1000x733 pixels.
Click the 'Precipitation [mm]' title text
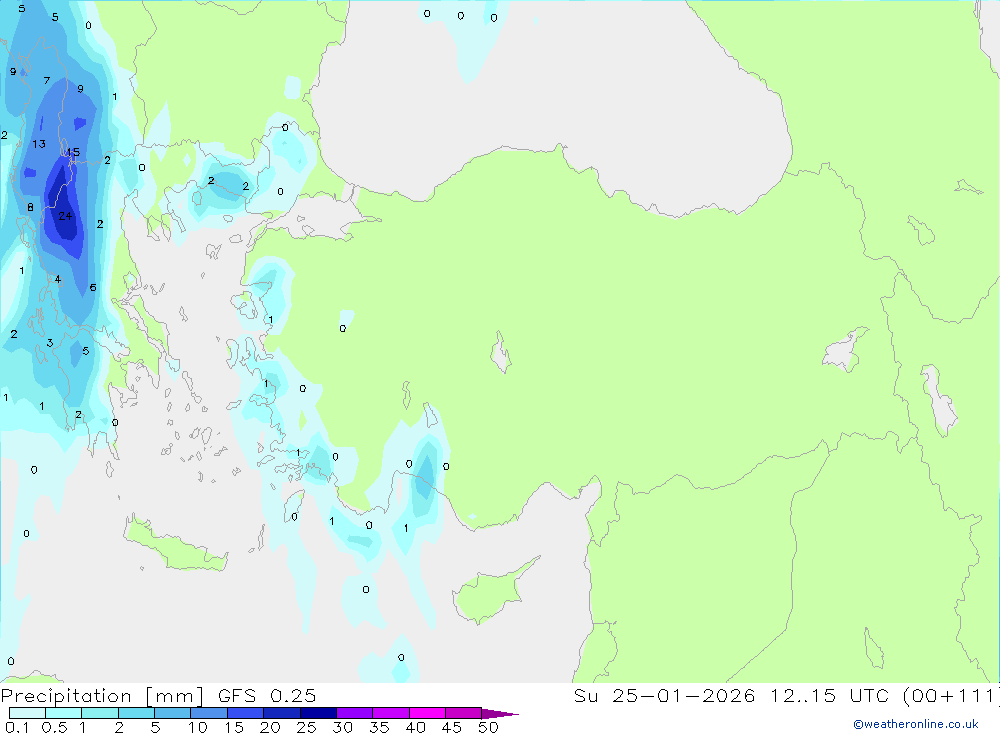[102, 696]
